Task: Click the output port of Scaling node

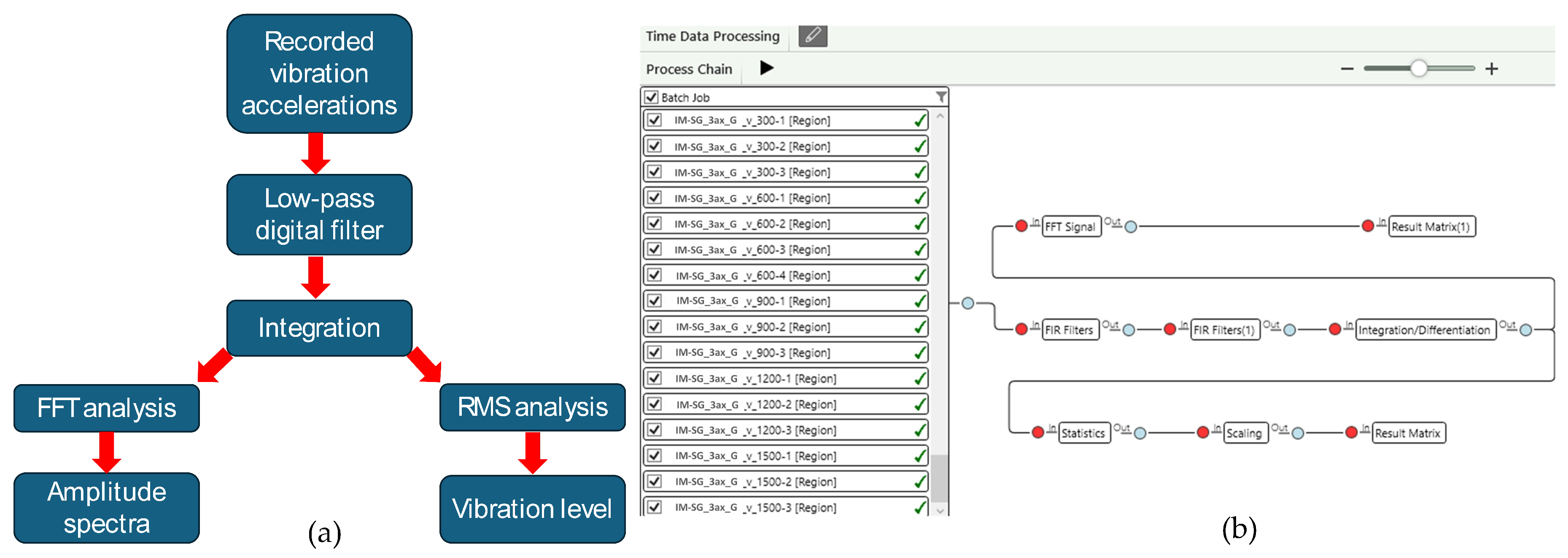Action: pos(1298,433)
